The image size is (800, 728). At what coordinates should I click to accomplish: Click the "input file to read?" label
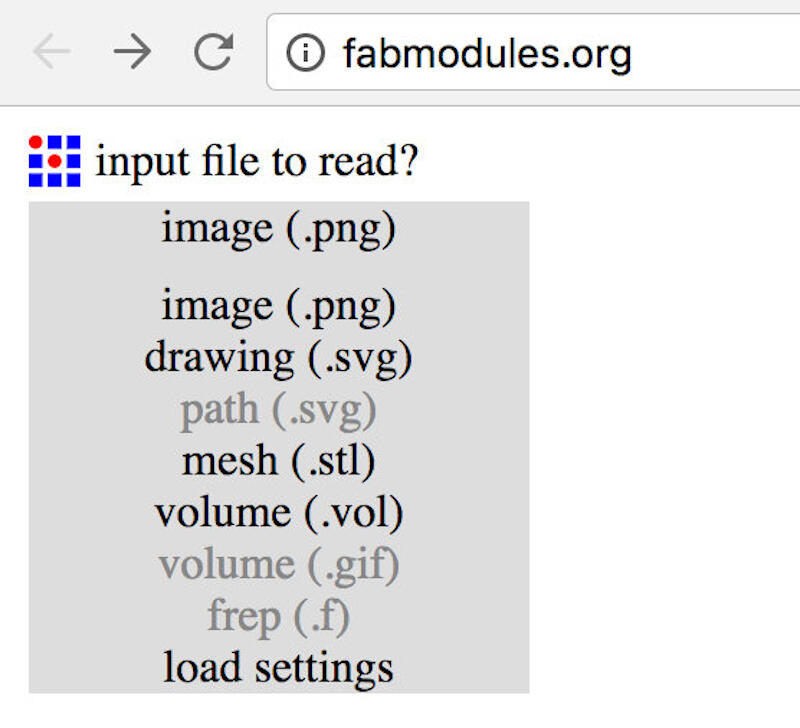pyautogui.click(x=256, y=161)
